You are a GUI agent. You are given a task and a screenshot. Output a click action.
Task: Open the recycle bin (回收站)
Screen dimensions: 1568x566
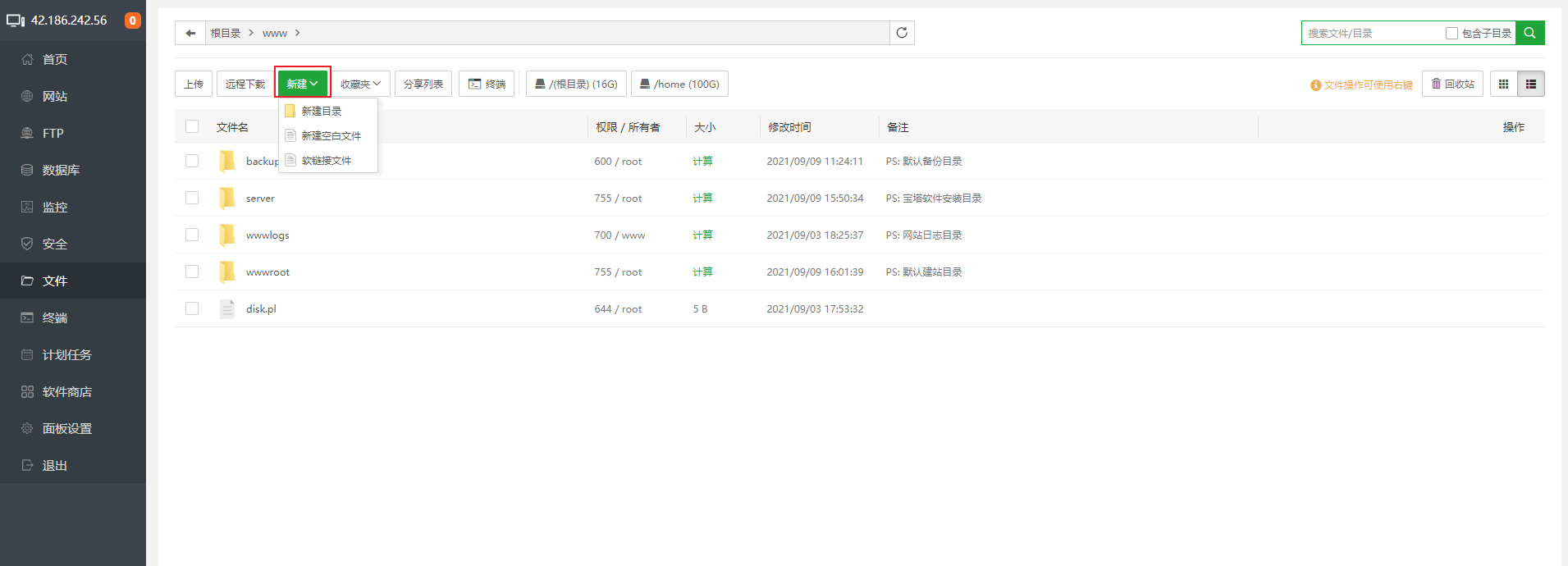(x=1452, y=84)
